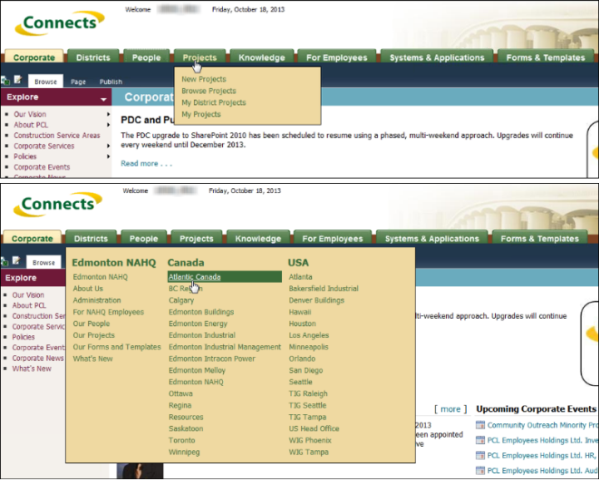Go to Houston district
Viewport: 599px width, 480px height.
coord(302,324)
